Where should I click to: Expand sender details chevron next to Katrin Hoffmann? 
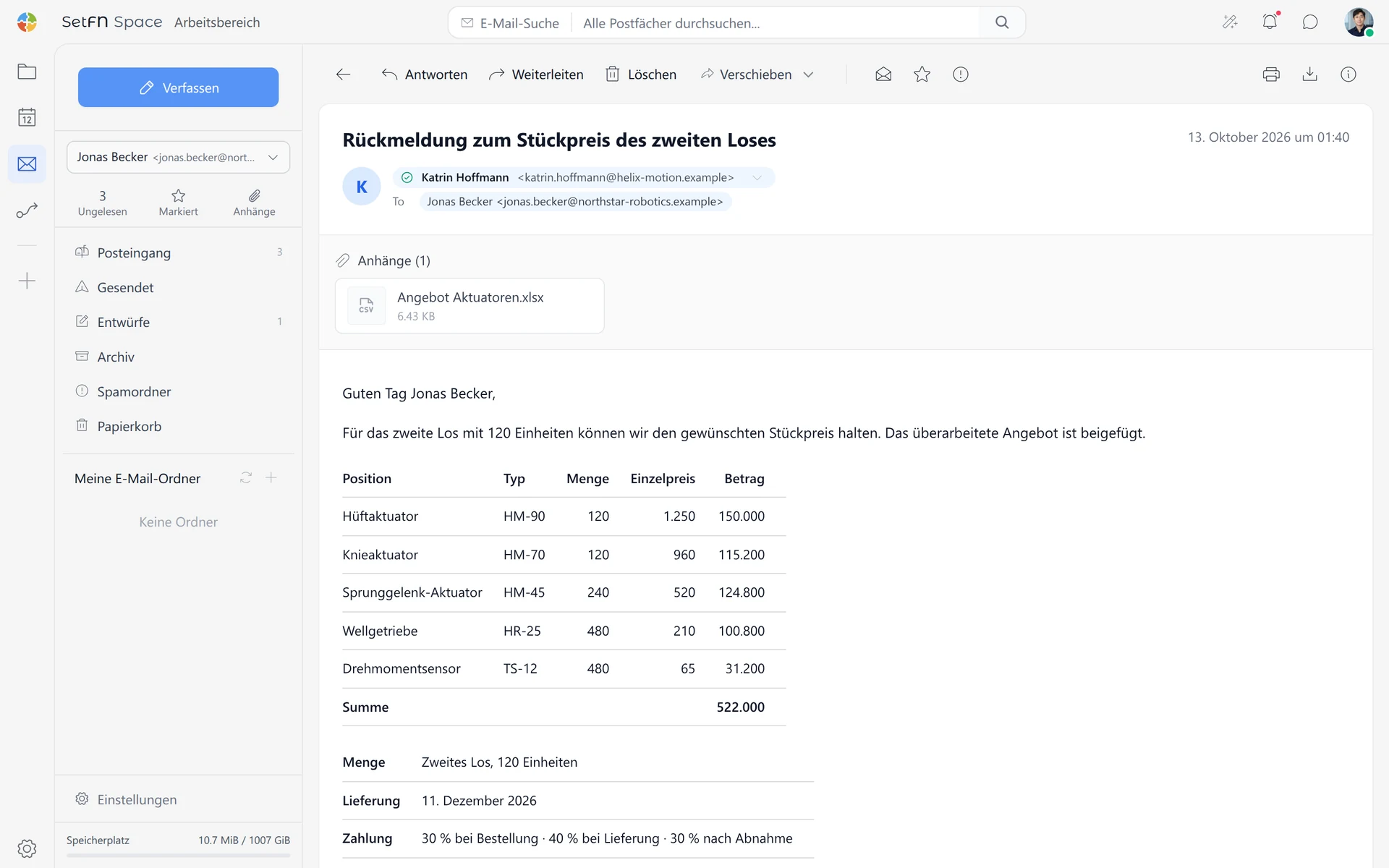tap(757, 178)
